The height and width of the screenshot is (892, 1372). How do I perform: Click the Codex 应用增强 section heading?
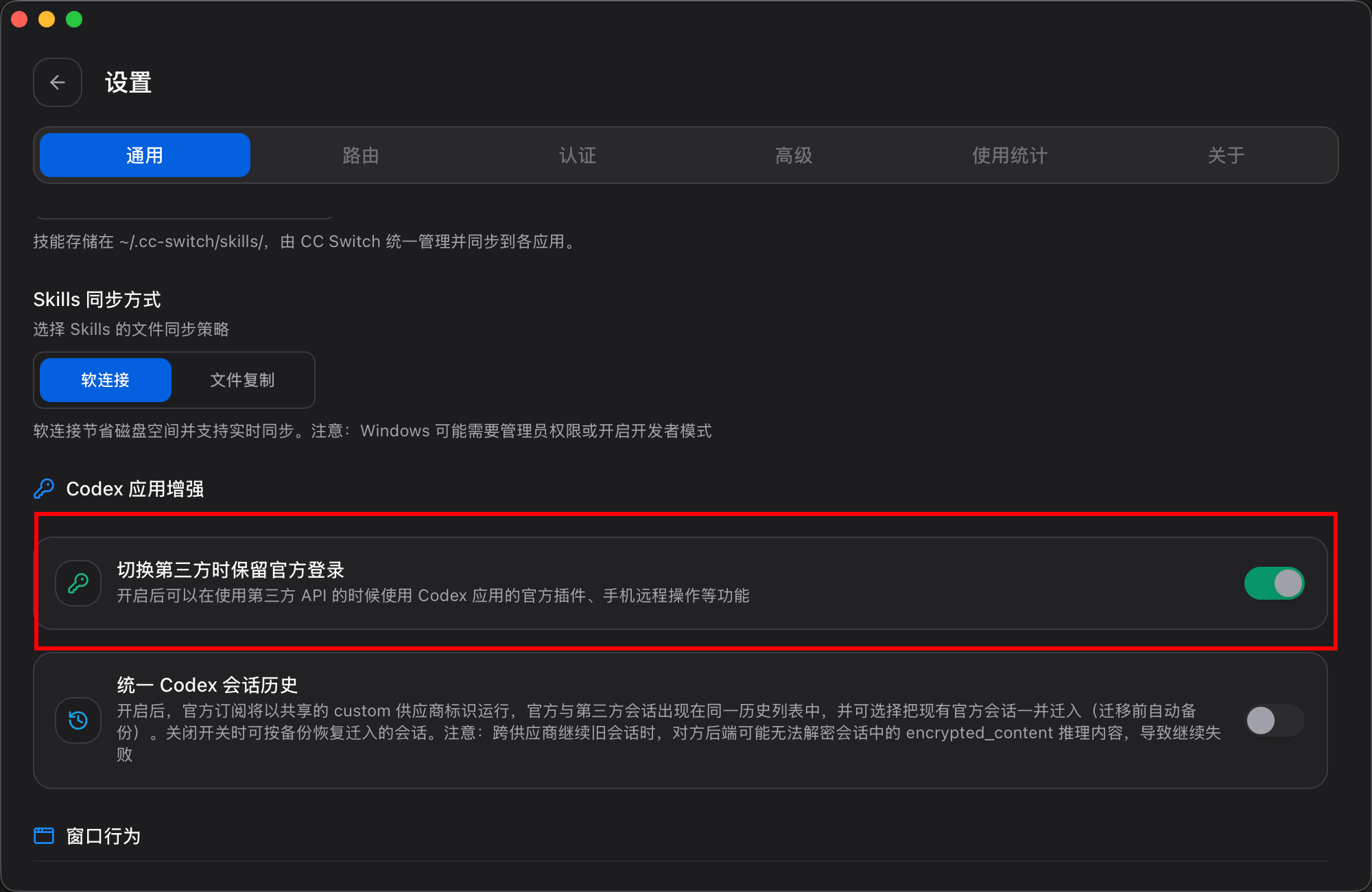[135, 489]
